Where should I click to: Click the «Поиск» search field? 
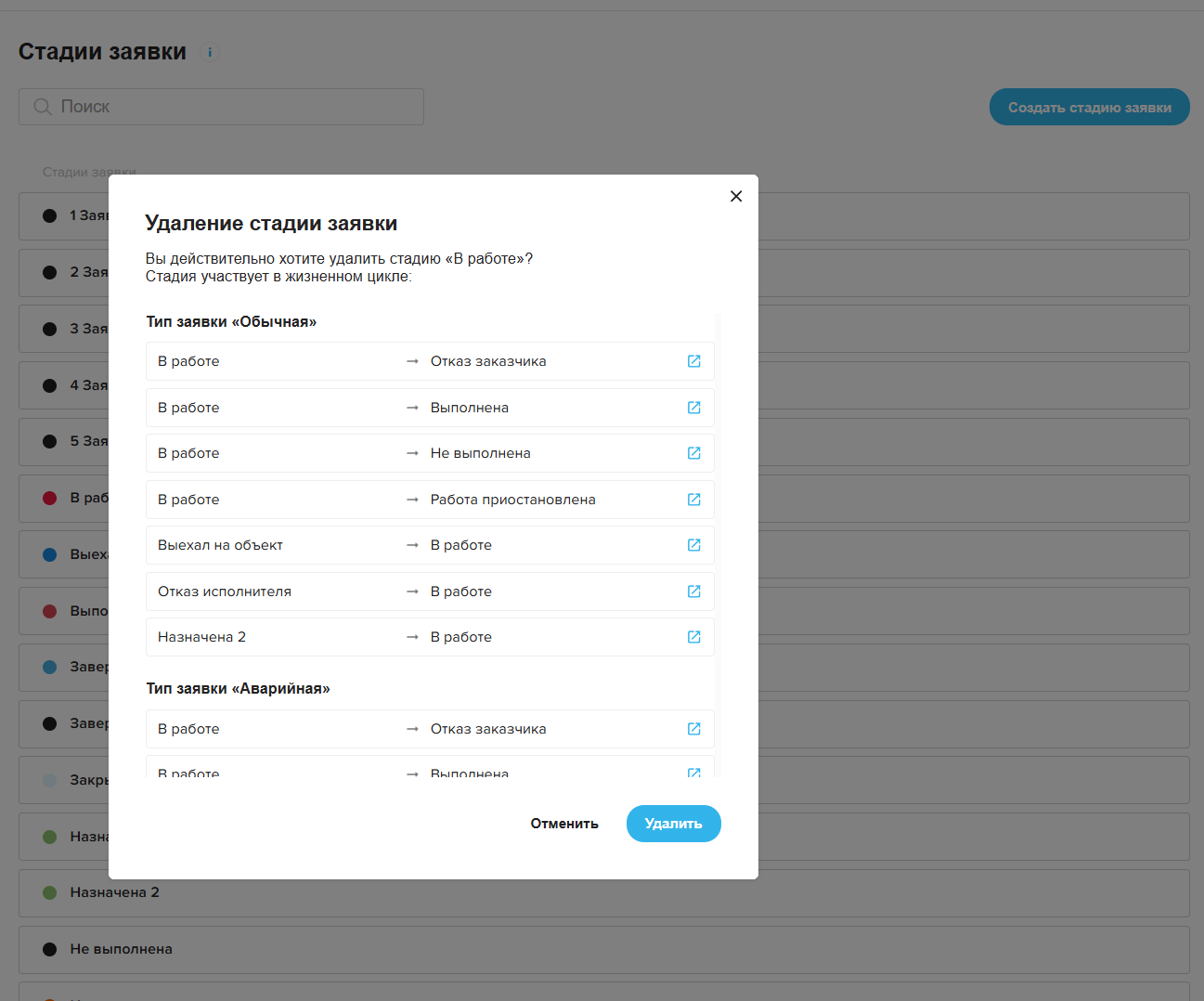221,107
